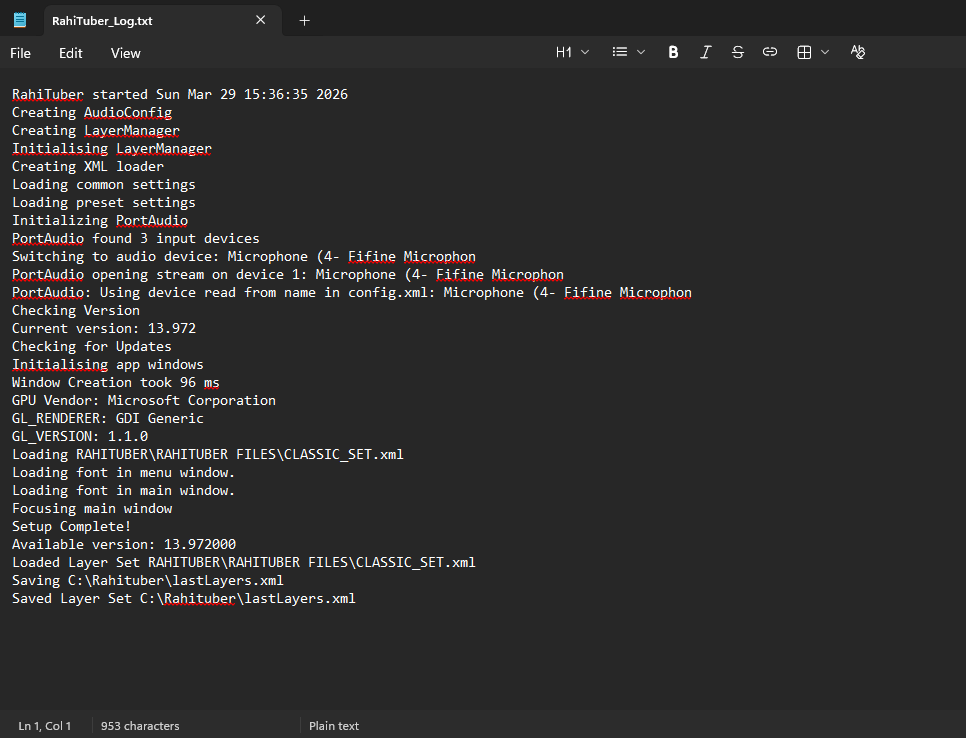Screen dimensions: 966x738
Task: Click the Ln 1, Col 1 status indicator
Action: [45, 726]
